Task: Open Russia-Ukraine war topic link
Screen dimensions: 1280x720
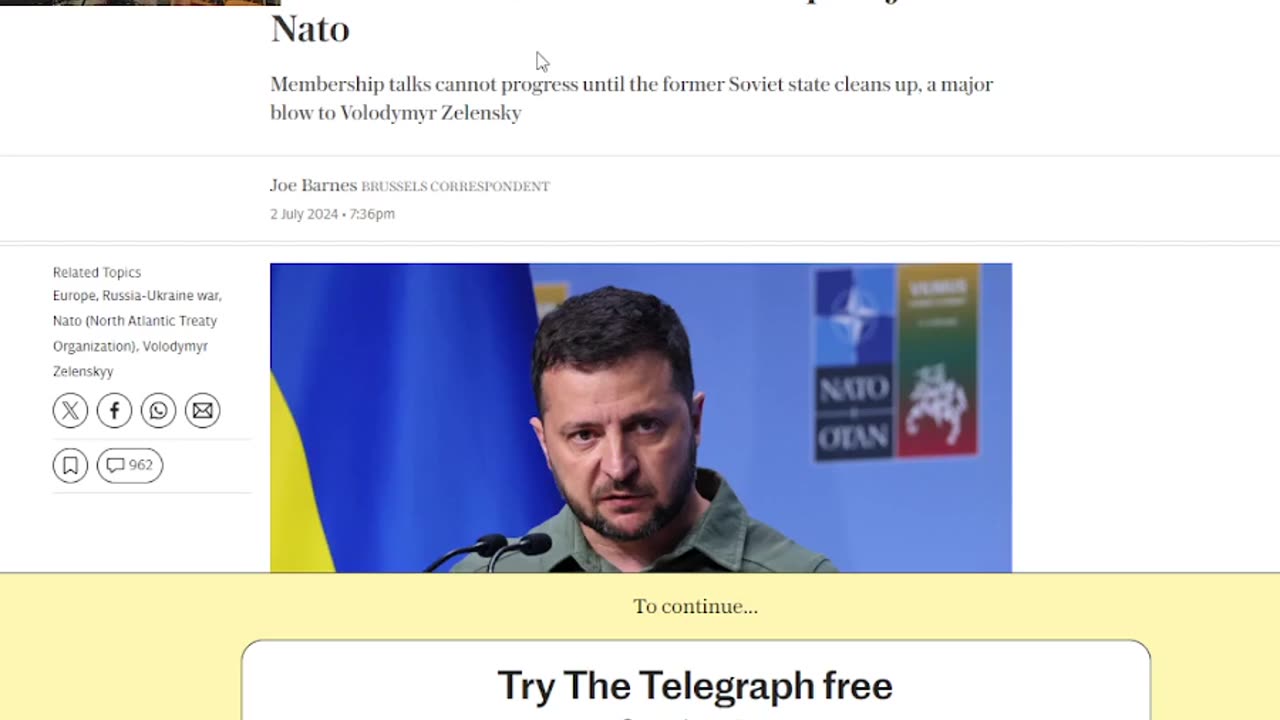Action: [161, 296]
